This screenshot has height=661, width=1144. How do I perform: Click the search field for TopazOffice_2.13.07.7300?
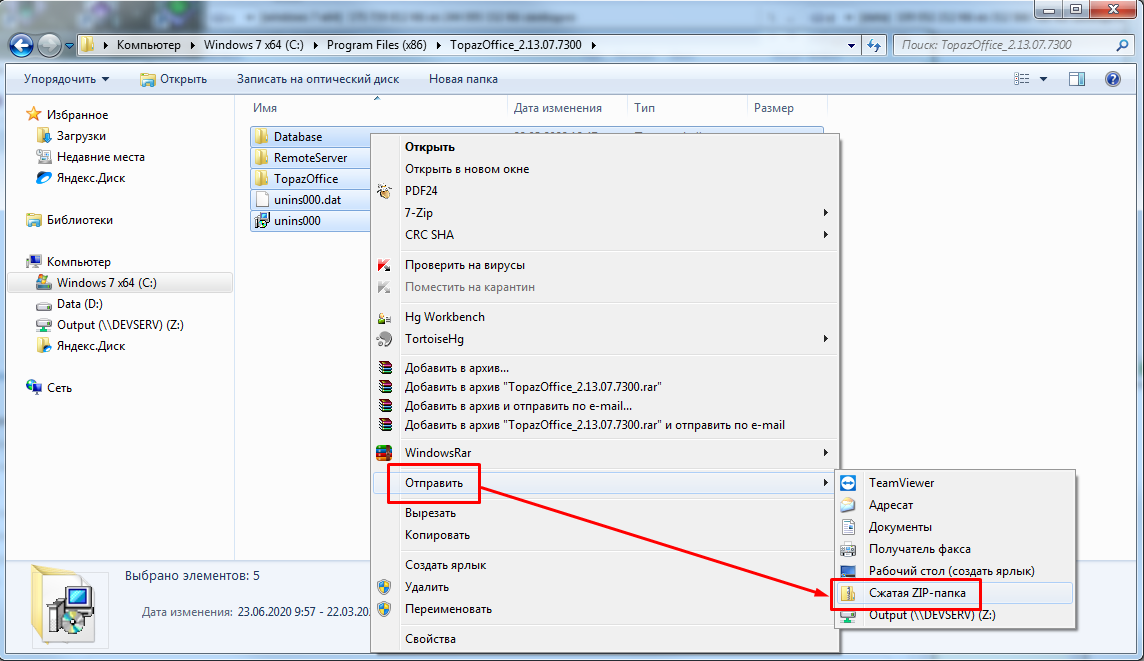[1005, 45]
